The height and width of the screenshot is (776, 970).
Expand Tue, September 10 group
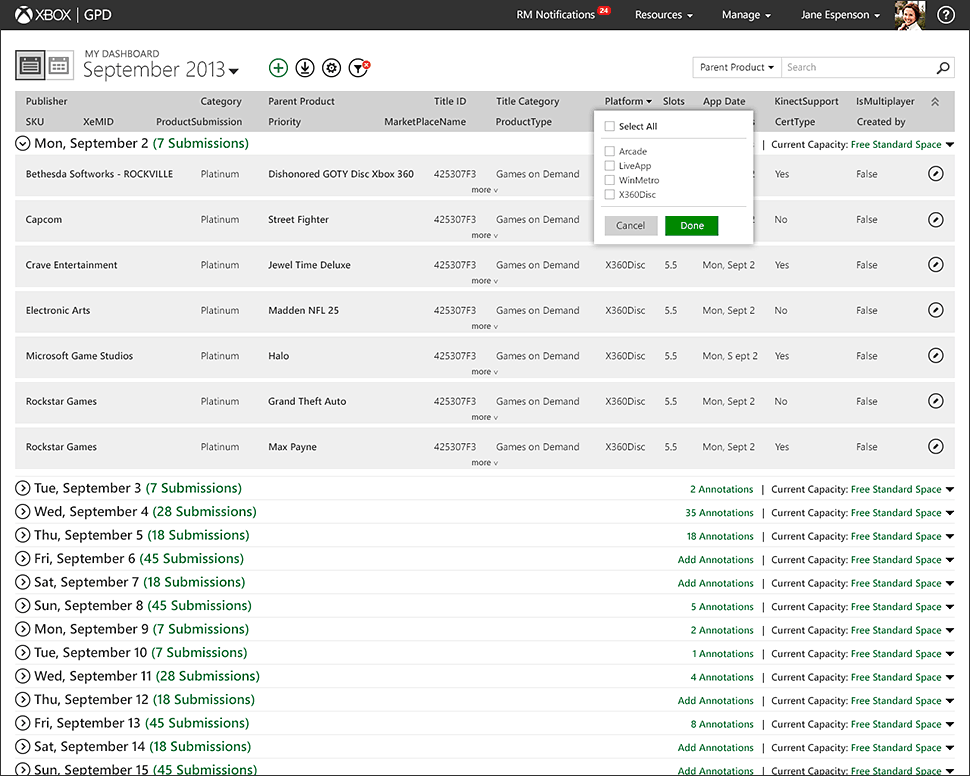click(x=22, y=653)
